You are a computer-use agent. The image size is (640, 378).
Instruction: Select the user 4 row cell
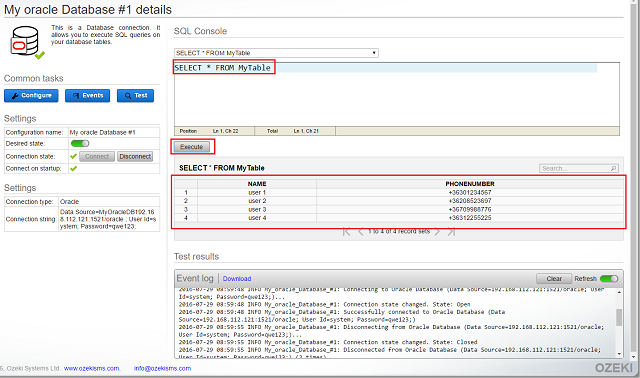point(257,218)
